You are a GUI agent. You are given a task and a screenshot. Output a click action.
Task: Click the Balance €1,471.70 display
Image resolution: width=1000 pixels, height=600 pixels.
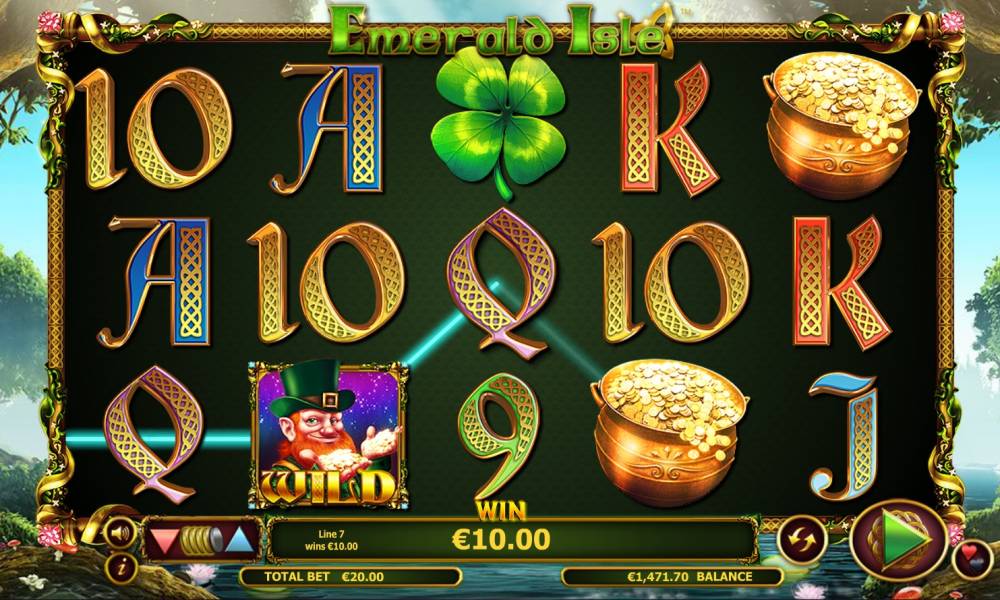(x=672, y=576)
